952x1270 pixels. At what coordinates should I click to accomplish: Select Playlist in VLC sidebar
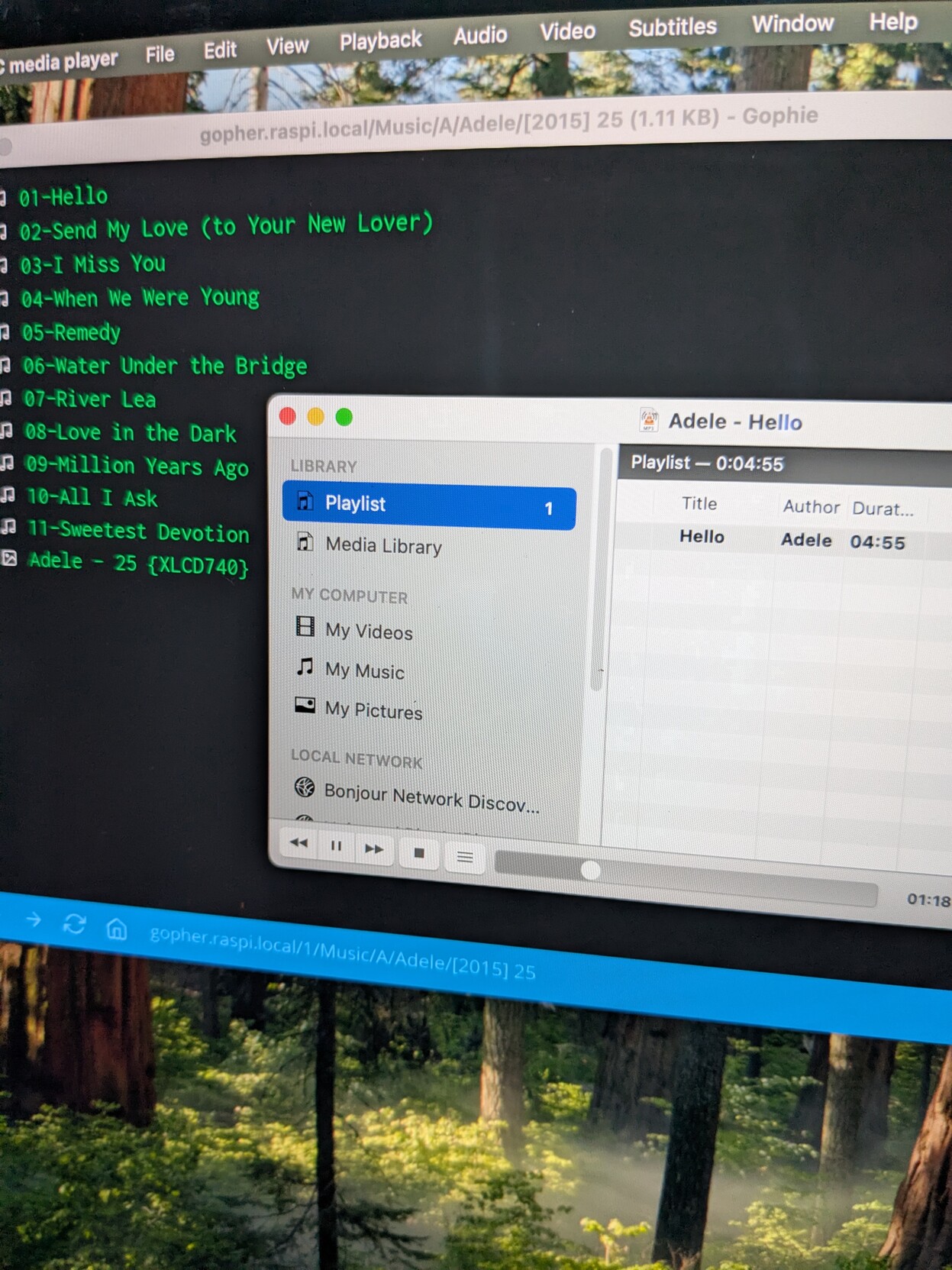point(429,506)
